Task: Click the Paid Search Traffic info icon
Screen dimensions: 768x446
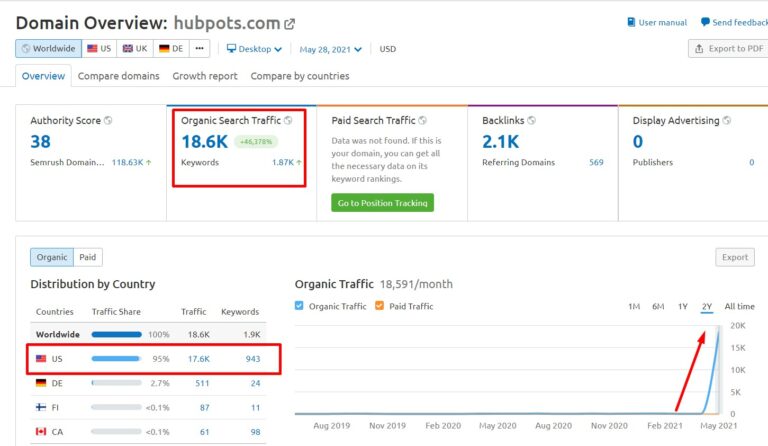Action: point(423,121)
